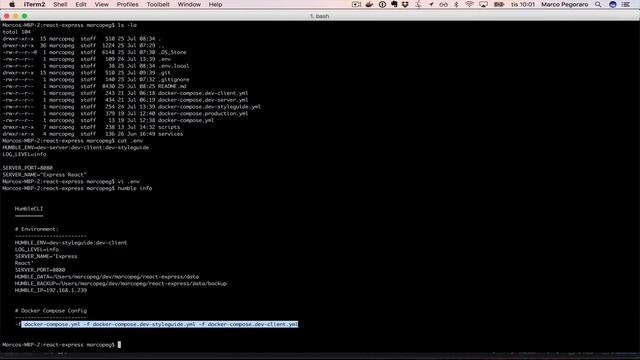This screenshot has width=640, height=360.
Task: Click 'docker-compose.production.yml' in the file listing
Action: [203, 113]
